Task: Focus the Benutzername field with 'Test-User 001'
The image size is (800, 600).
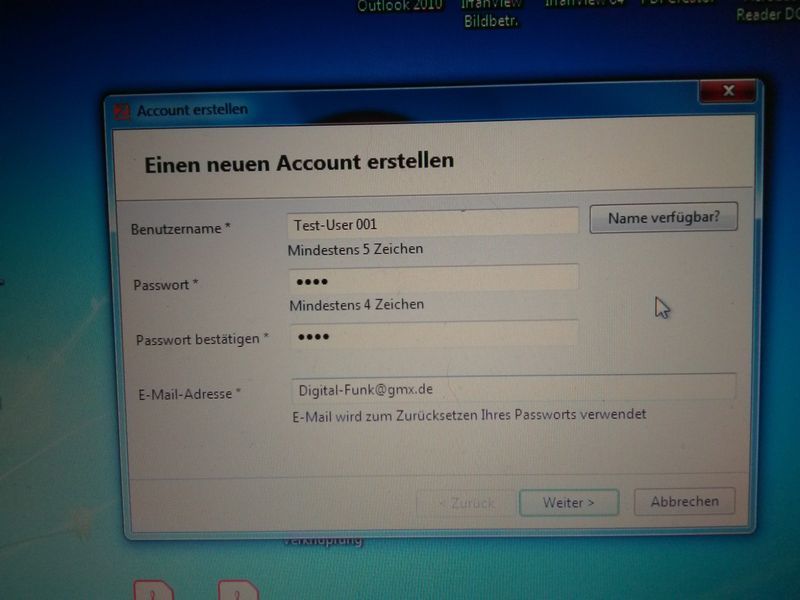Action: pos(433,222)
